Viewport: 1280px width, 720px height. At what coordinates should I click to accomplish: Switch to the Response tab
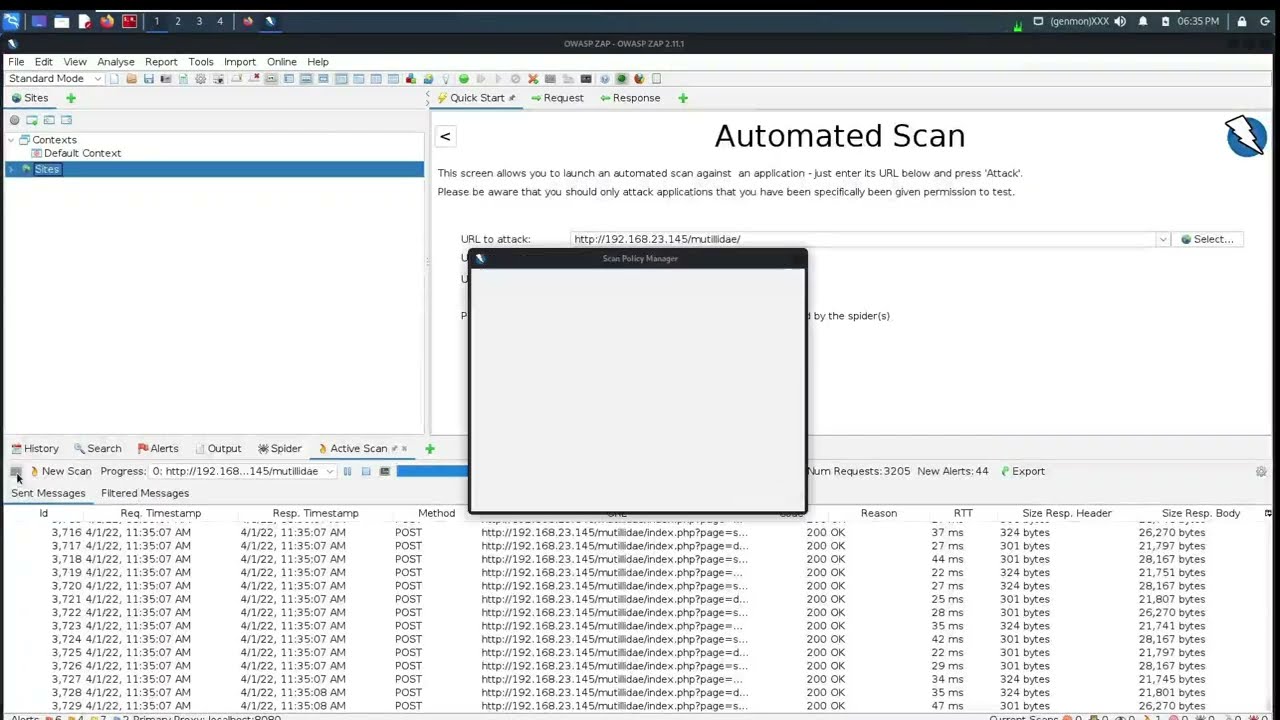630,98
